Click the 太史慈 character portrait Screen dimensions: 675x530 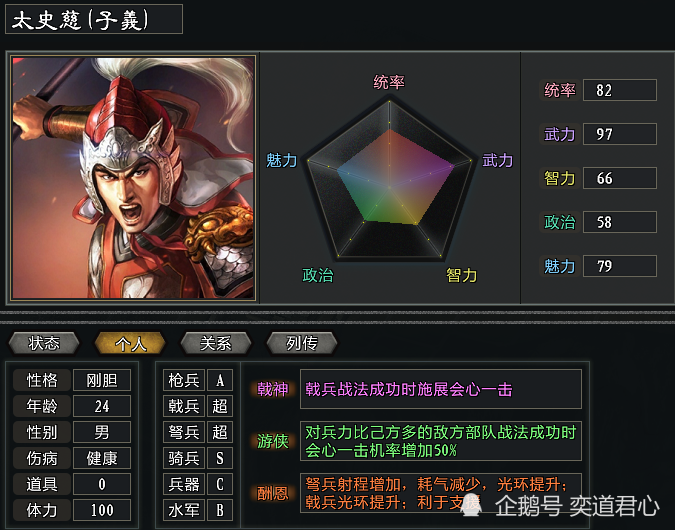(133, 177)
